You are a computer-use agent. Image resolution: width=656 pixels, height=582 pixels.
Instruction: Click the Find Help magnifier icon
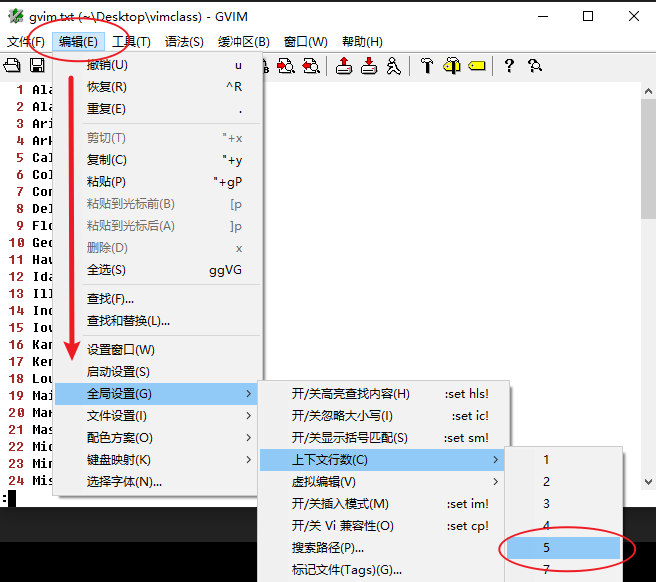(535, 66)
